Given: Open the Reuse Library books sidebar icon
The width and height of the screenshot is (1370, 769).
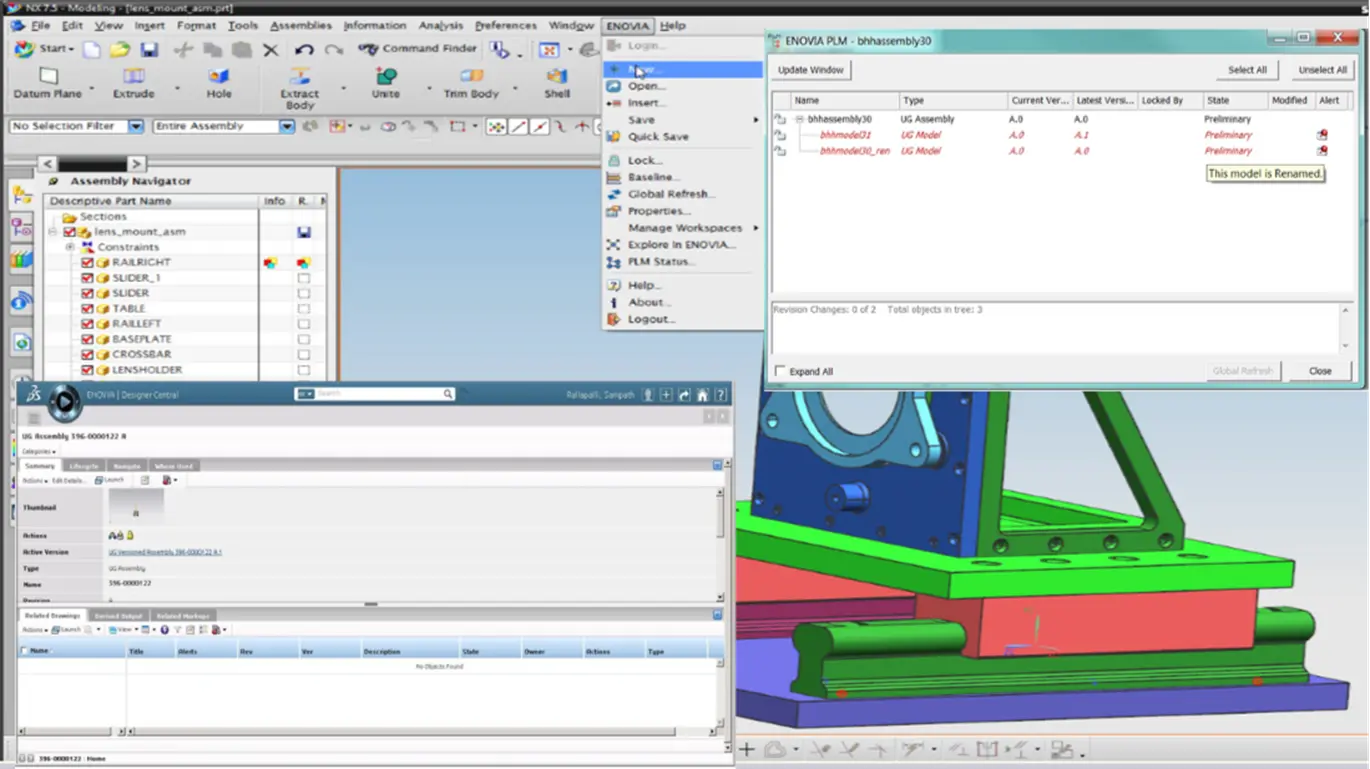Looking at the screenshot, I should [22, 261].
